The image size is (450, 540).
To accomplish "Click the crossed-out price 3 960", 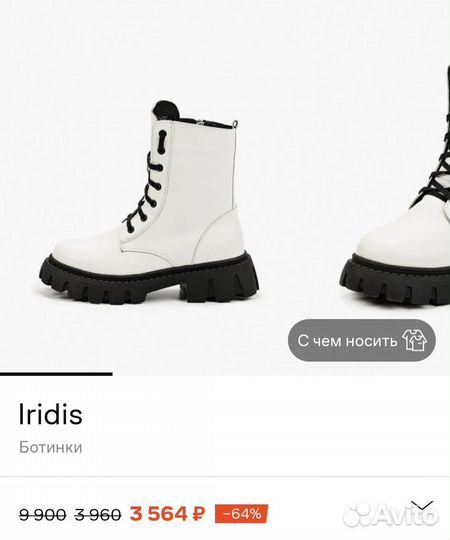I will tap(98, 515).
